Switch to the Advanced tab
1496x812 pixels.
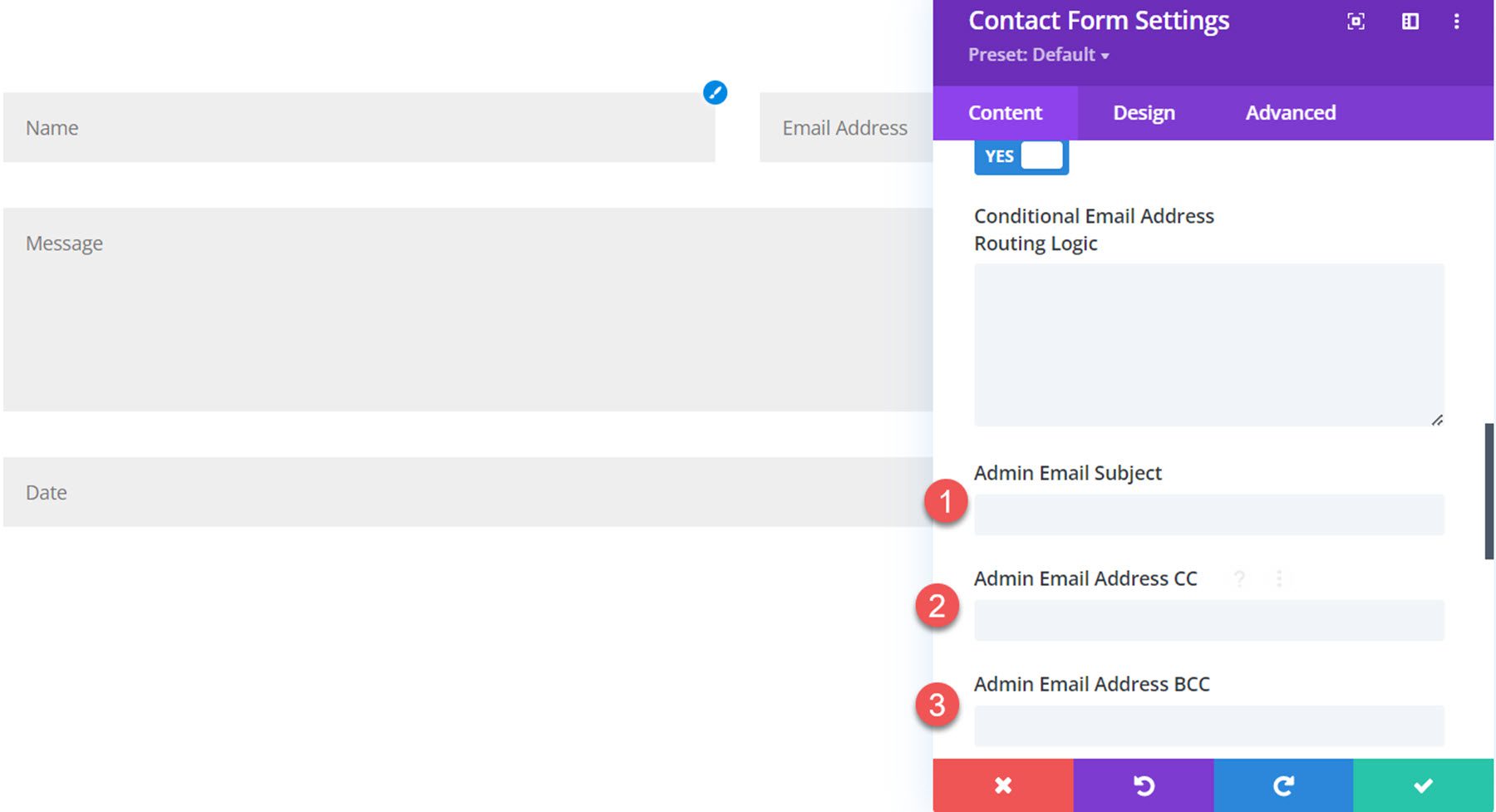point(1289,113)
